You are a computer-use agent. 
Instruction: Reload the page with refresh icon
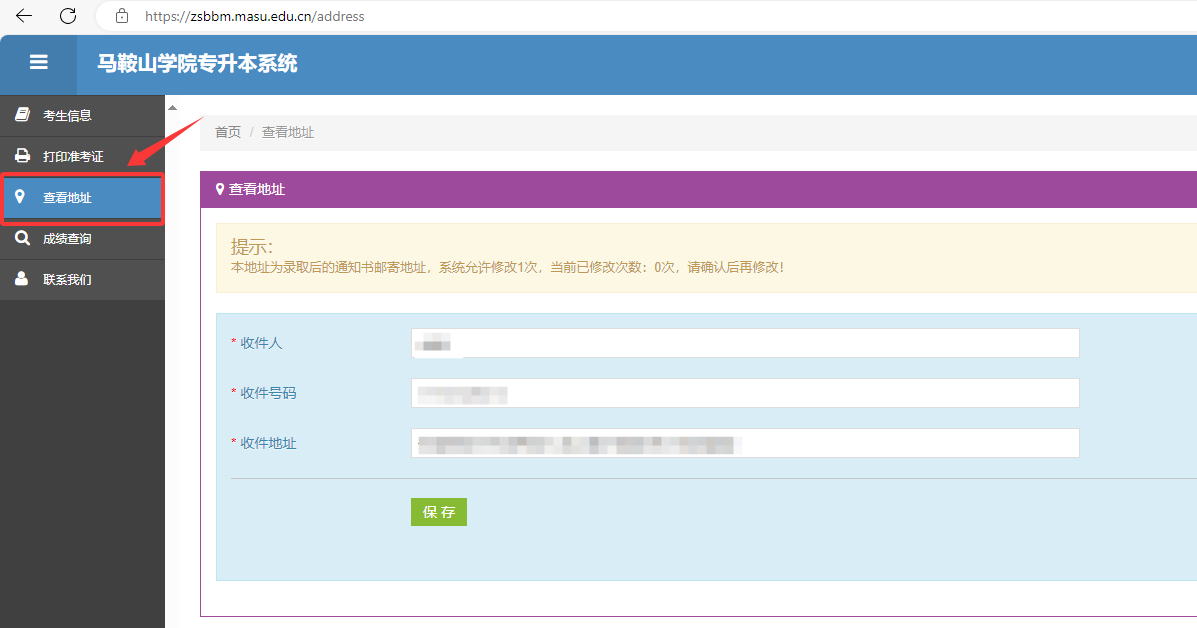[68, 16]
